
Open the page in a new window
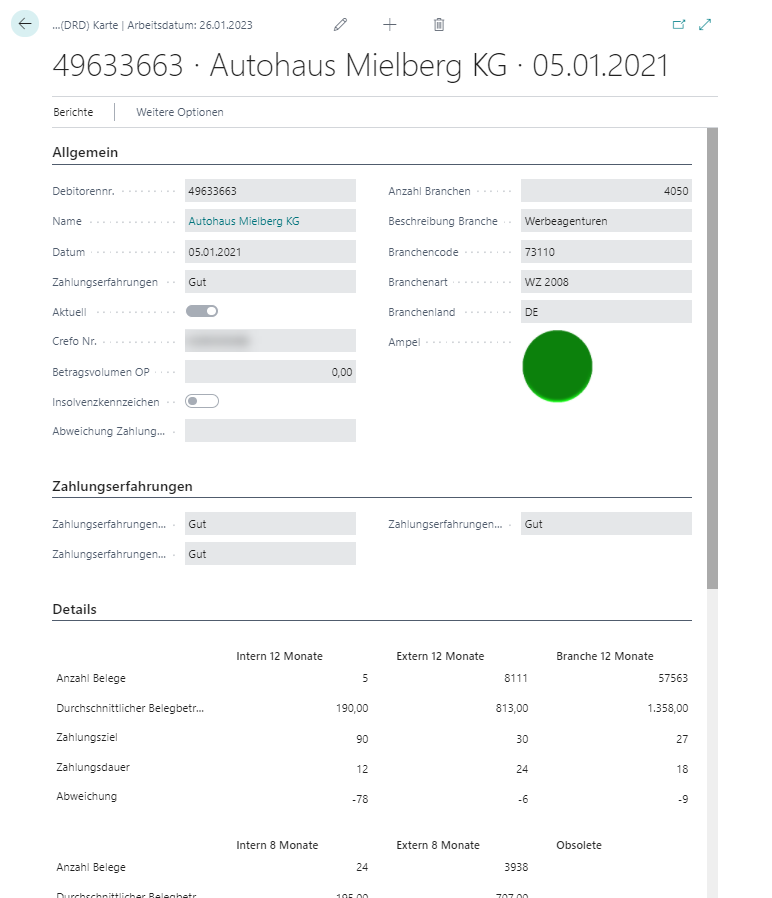[x=679, y=24]
